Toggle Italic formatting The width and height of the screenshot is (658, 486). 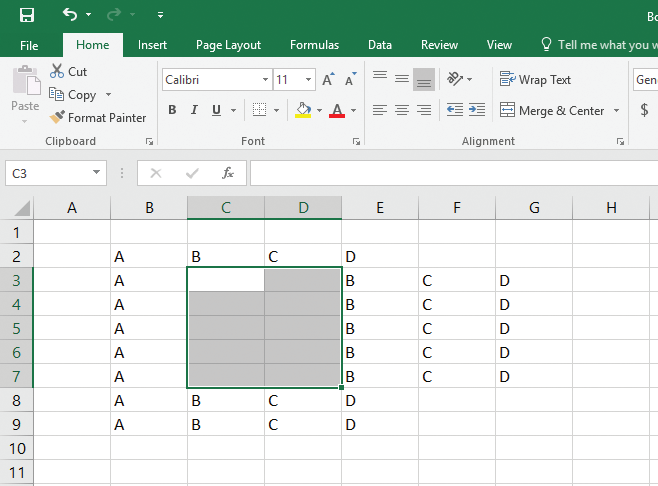[194, 110]
